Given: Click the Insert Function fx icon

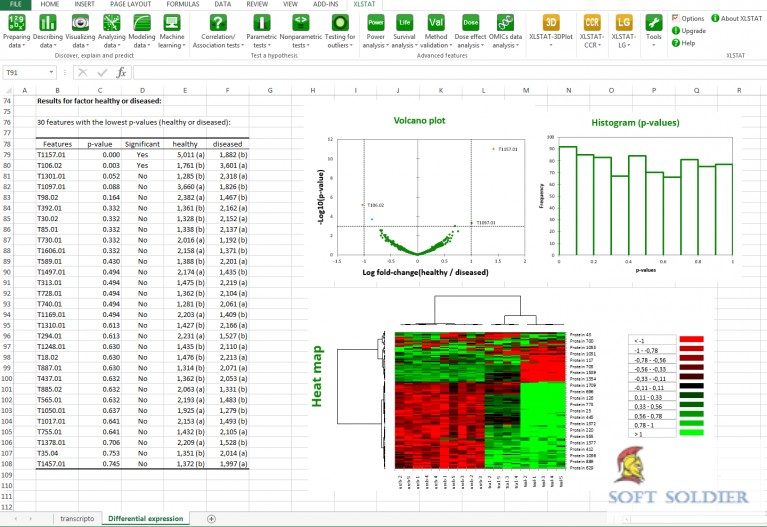Looking at the screenshot, I should pos(121,73).
